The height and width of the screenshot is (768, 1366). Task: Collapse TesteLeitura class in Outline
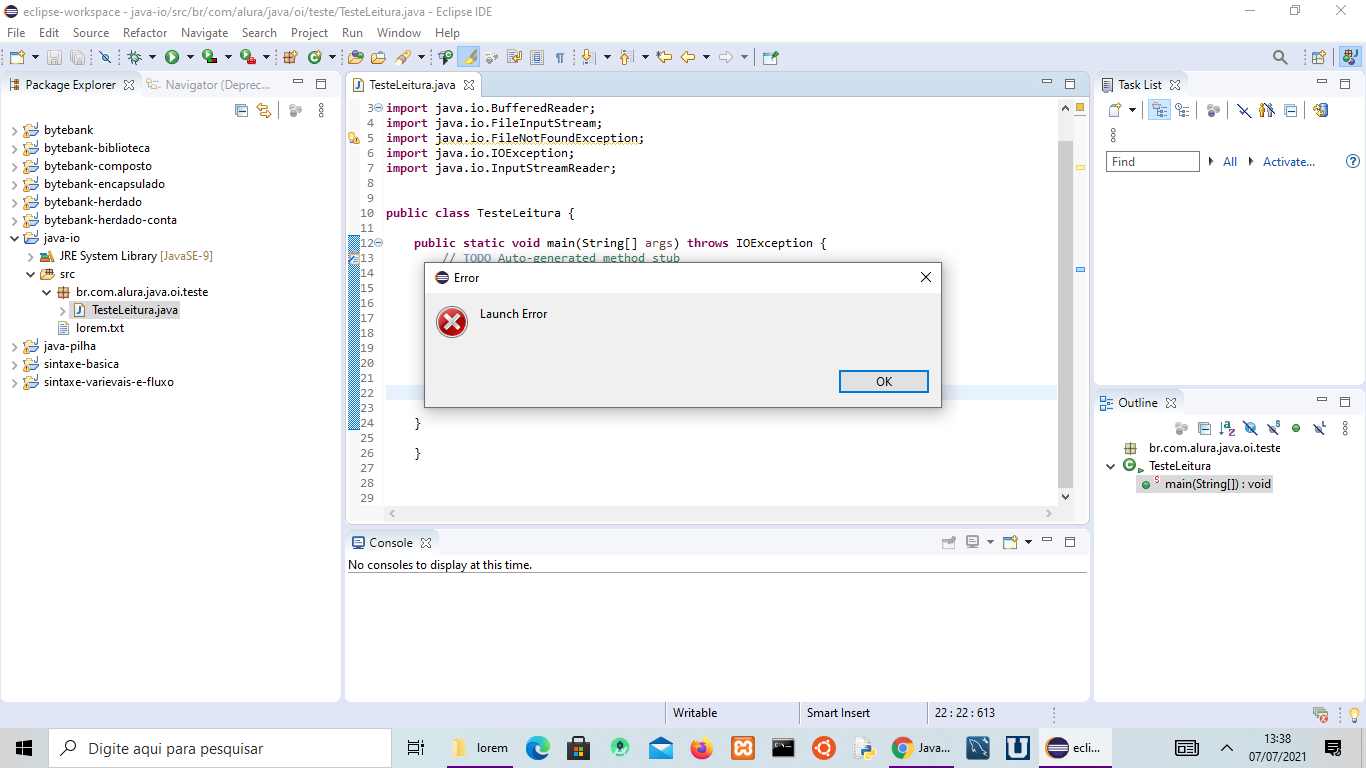coord(1110,466)
